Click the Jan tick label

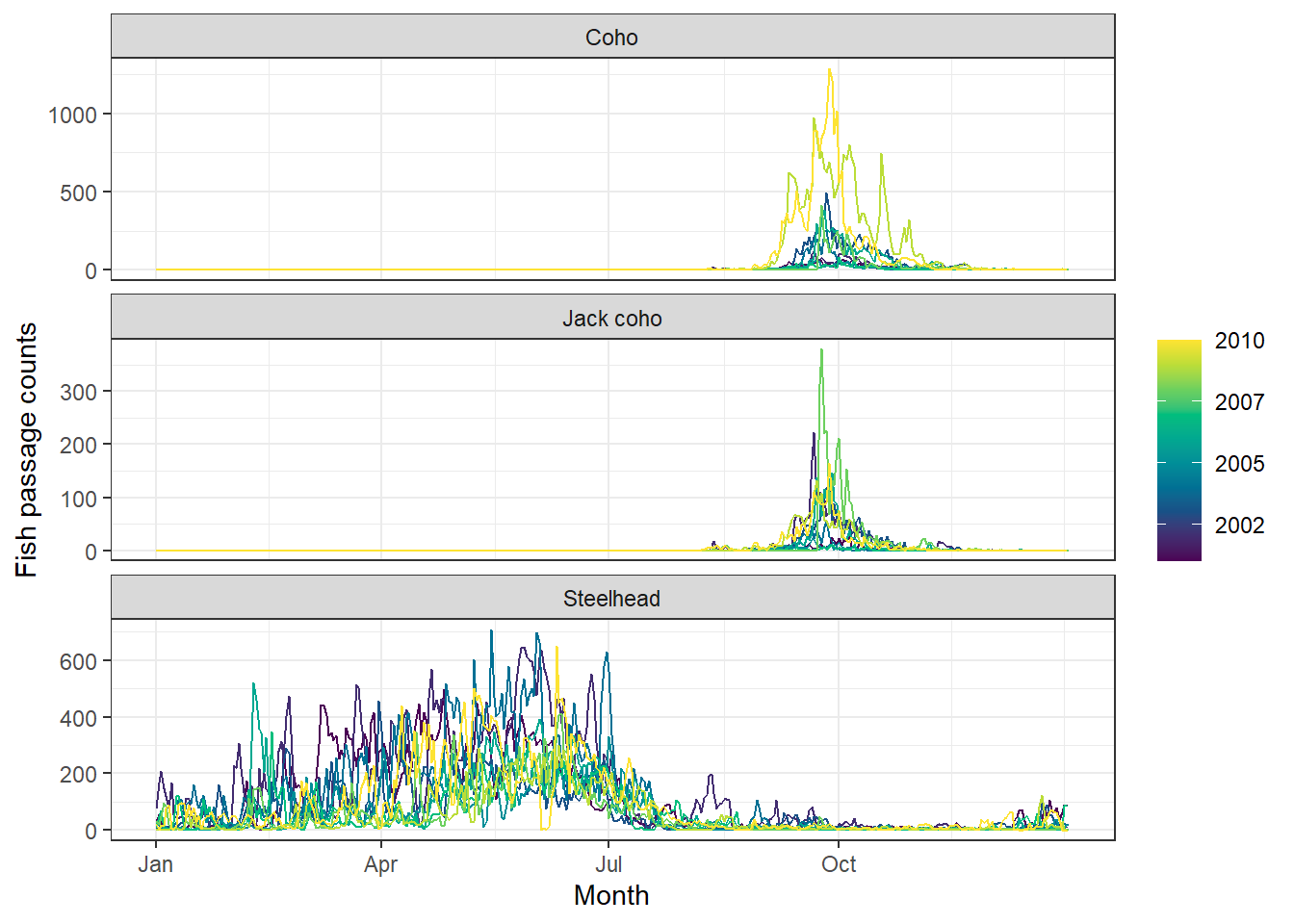(155, 864)
